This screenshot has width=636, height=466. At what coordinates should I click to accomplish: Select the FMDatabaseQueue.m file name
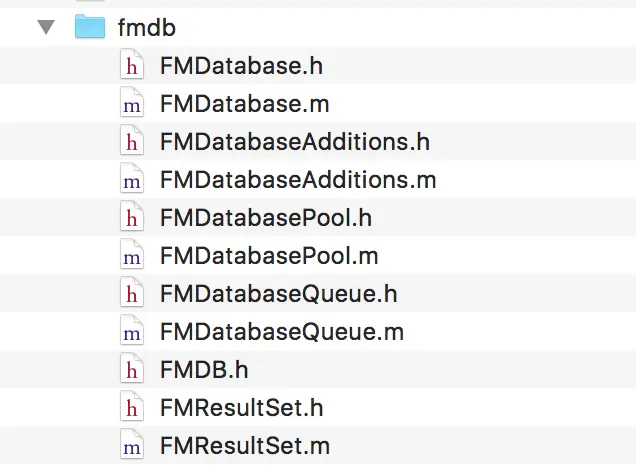tap(282, 332)
